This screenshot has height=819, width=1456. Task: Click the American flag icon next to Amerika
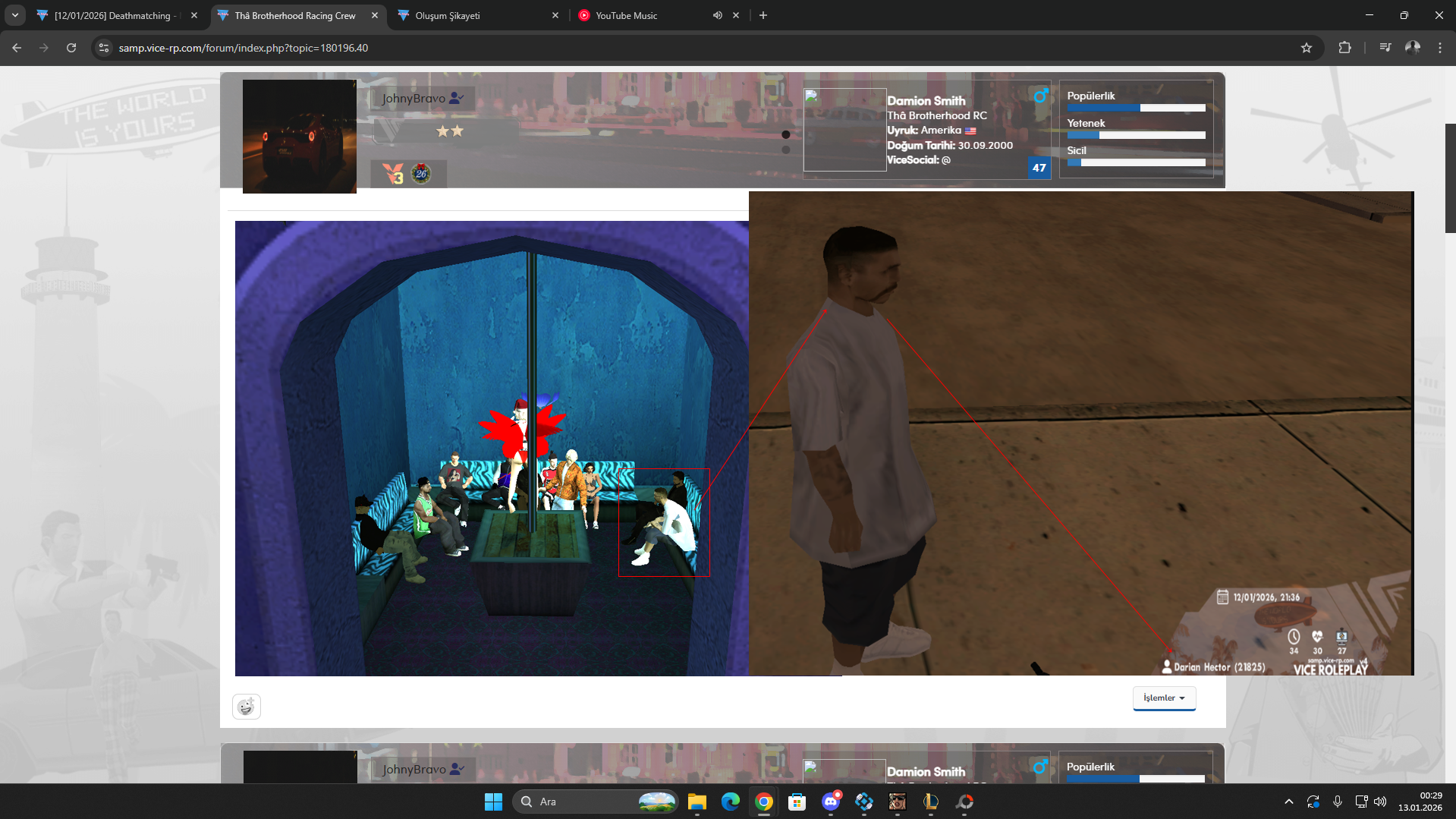point(970,131)
